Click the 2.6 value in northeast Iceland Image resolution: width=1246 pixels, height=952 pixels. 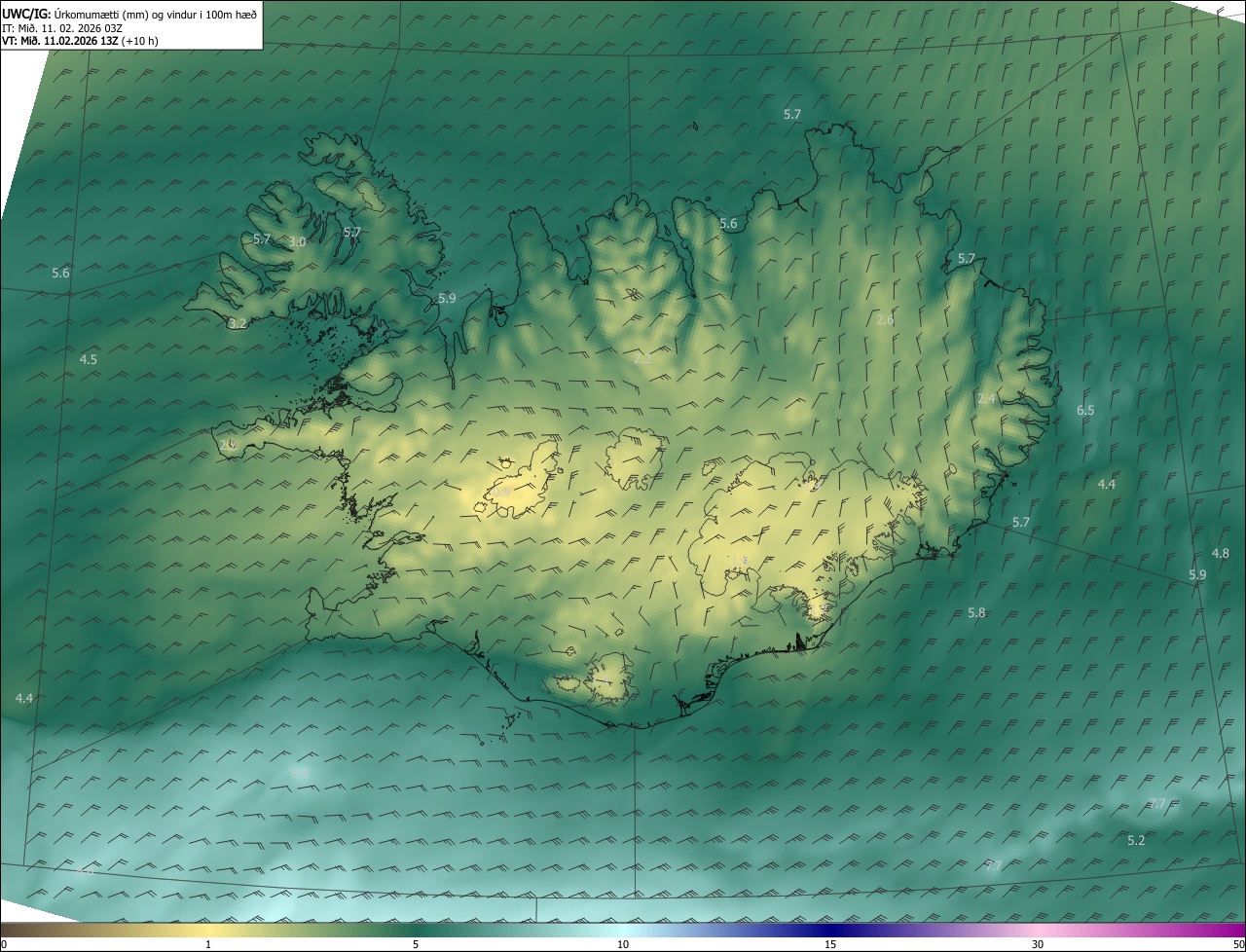tap(885, 320)
